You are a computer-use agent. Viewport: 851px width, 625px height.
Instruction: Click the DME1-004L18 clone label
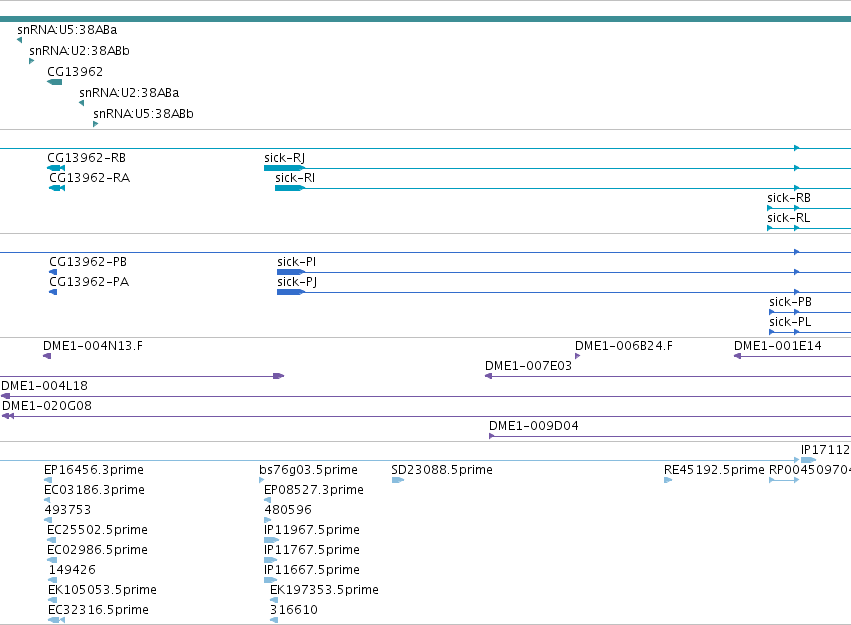click(x=45, y=386)
